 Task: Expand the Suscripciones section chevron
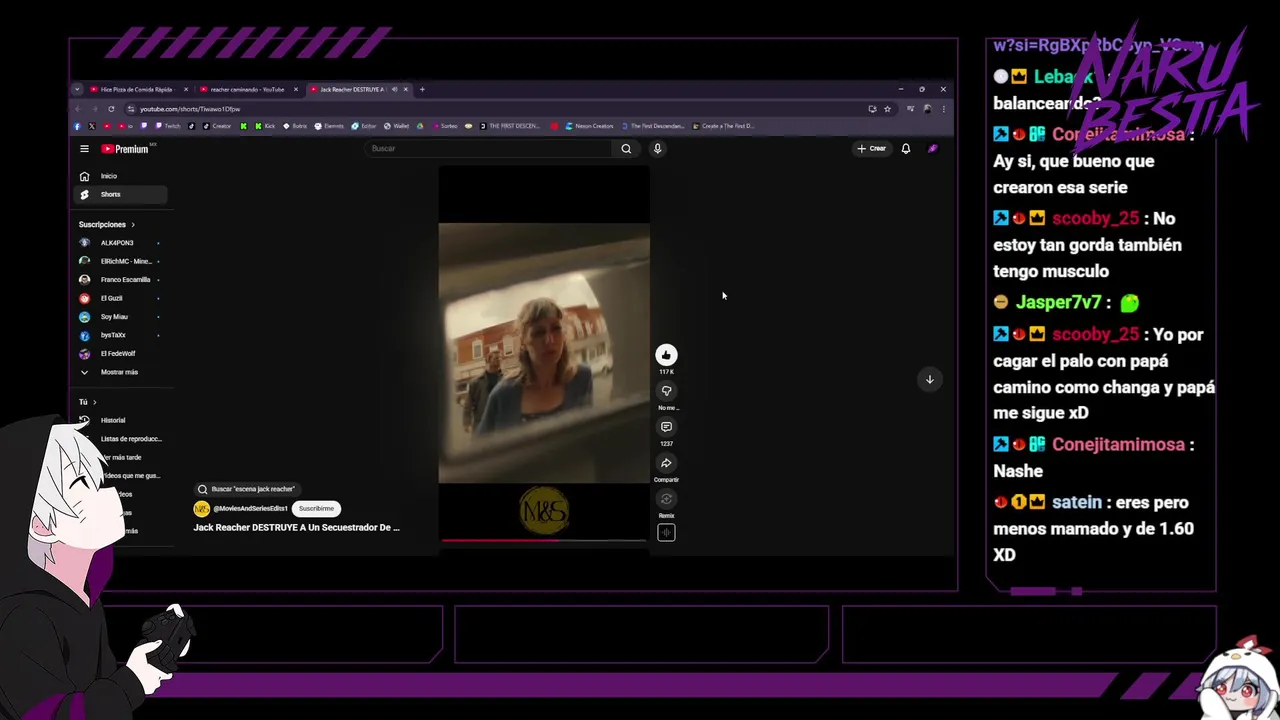click(x=132, y=225)
